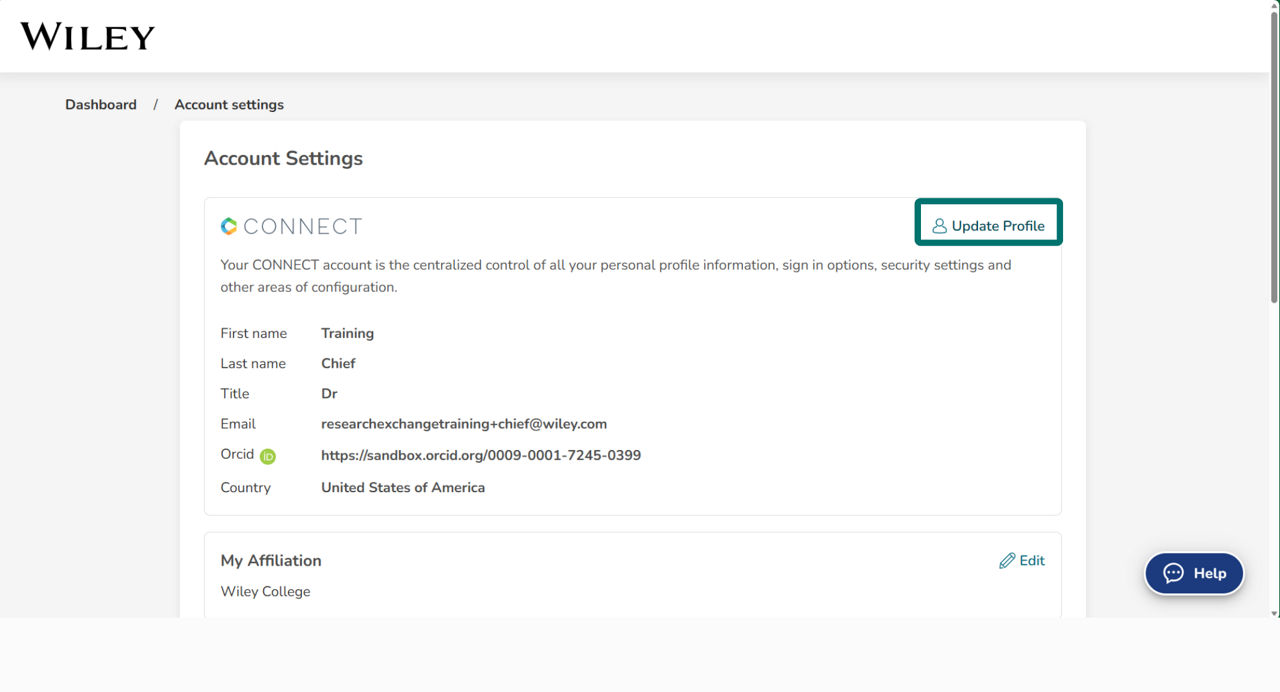Click the CONNECT logo icon
The width and height of the screenshot is (1280, 692).
229,226
